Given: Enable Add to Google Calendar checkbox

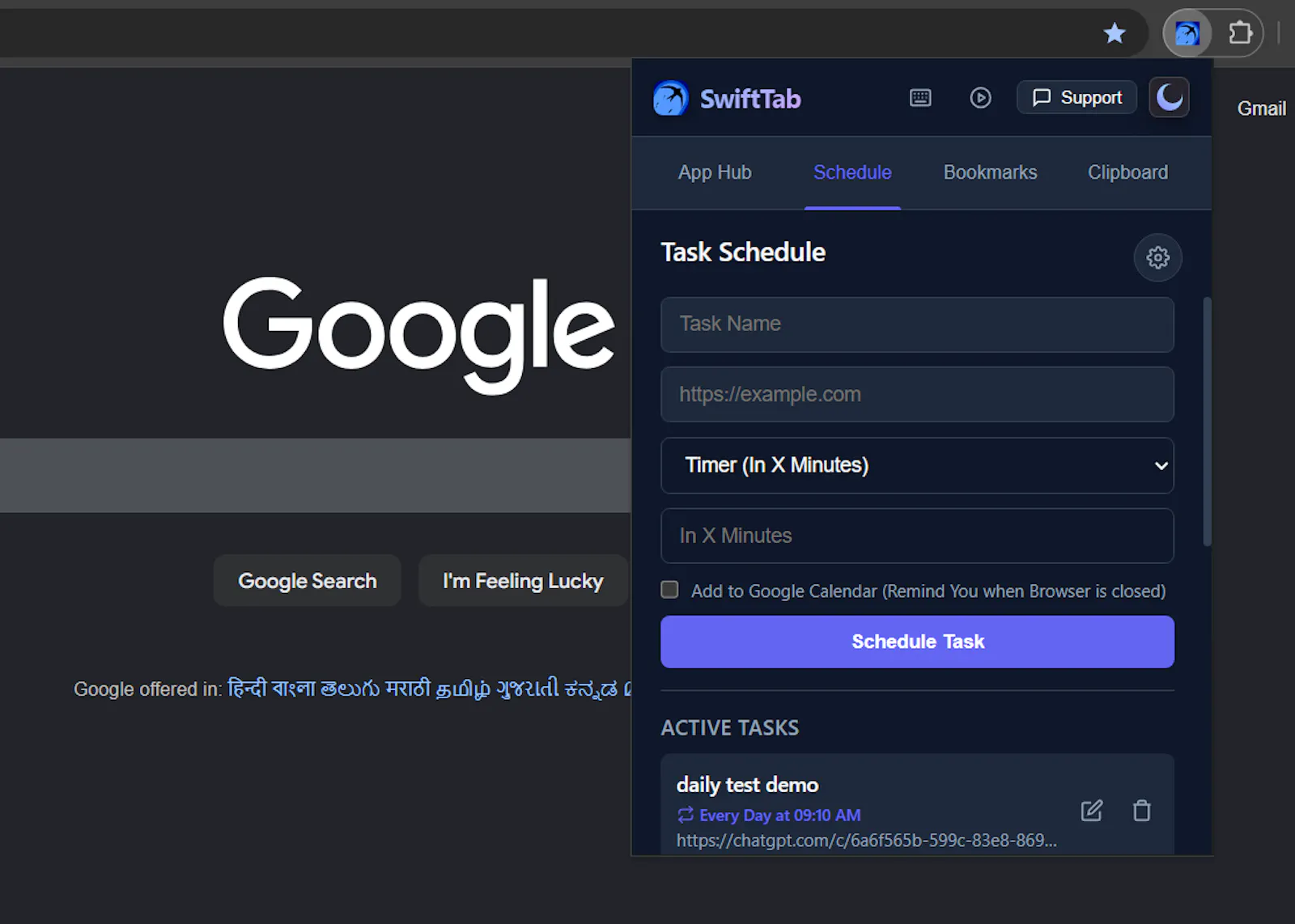Looking at the screenshot, I should coord(669,590).
